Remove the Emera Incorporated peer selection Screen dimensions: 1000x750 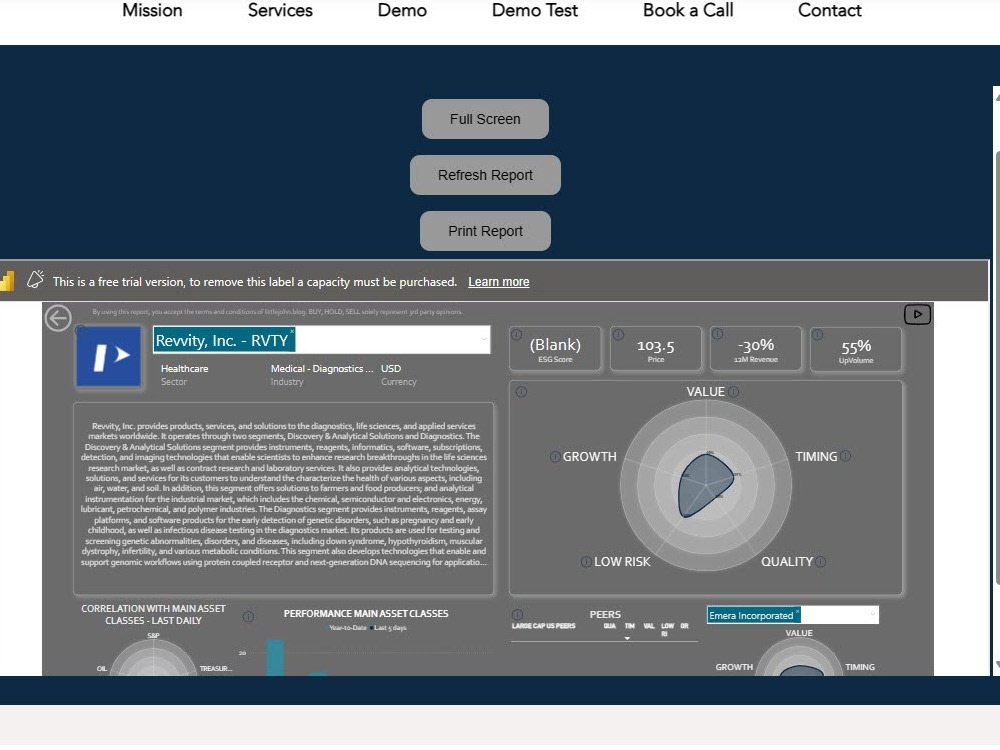coord(797,612)
